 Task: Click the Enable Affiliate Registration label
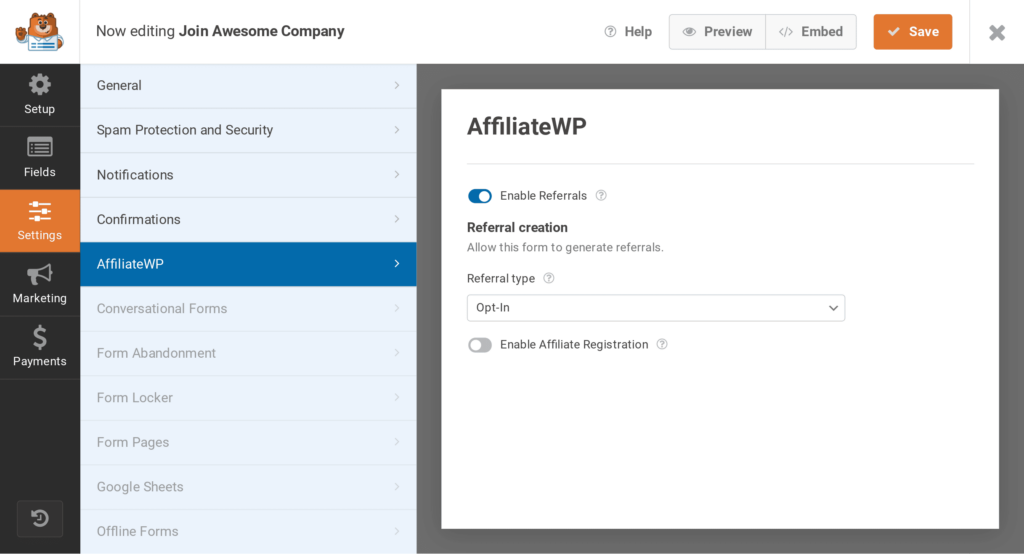[x=574, y=344]
